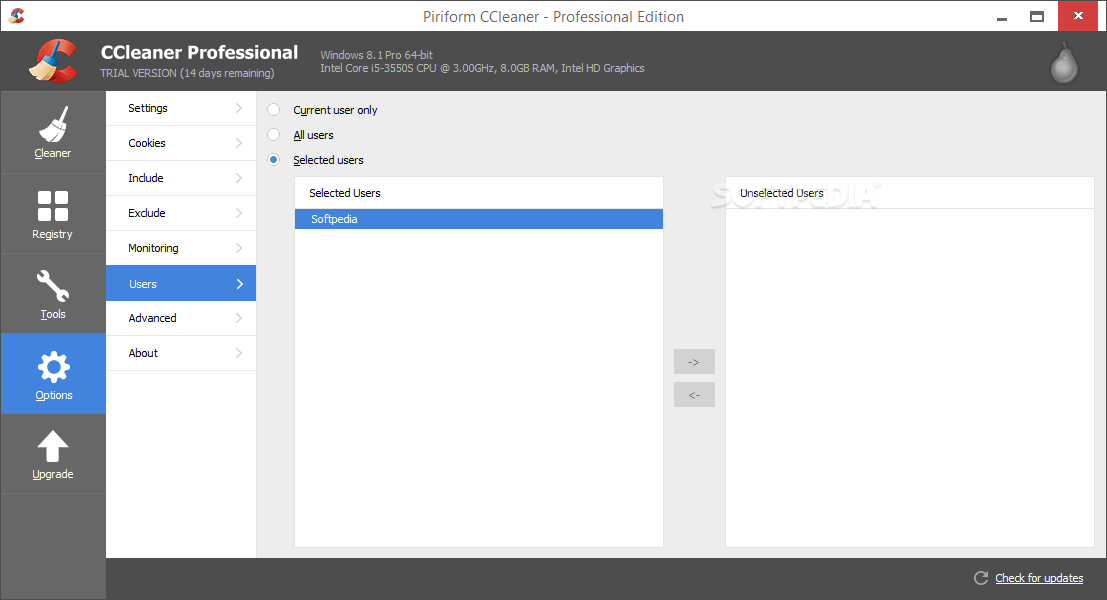This screenshot has width=1107, height=600.
Task: Select the Current user only option
Action: click(272, 110)
